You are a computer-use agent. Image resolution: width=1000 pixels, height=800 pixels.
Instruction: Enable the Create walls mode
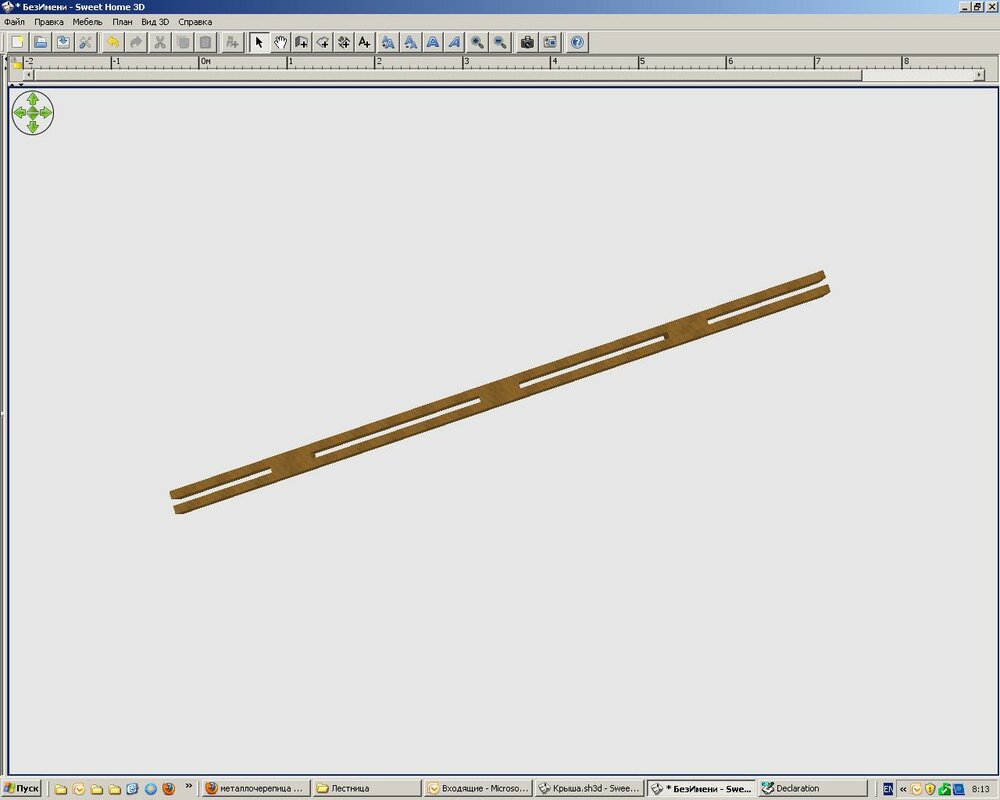301,42
